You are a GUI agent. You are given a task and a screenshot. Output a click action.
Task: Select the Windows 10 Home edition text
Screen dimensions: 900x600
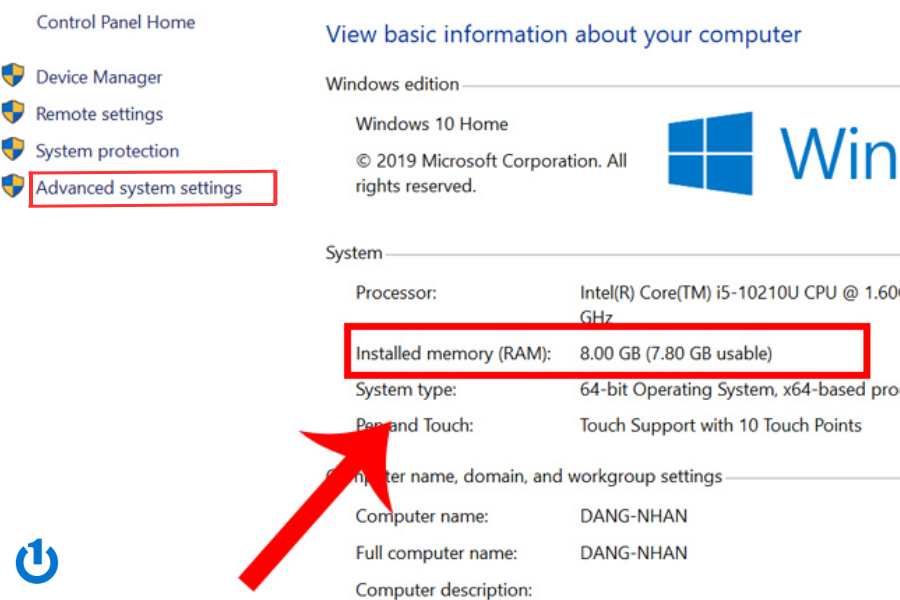432,124
